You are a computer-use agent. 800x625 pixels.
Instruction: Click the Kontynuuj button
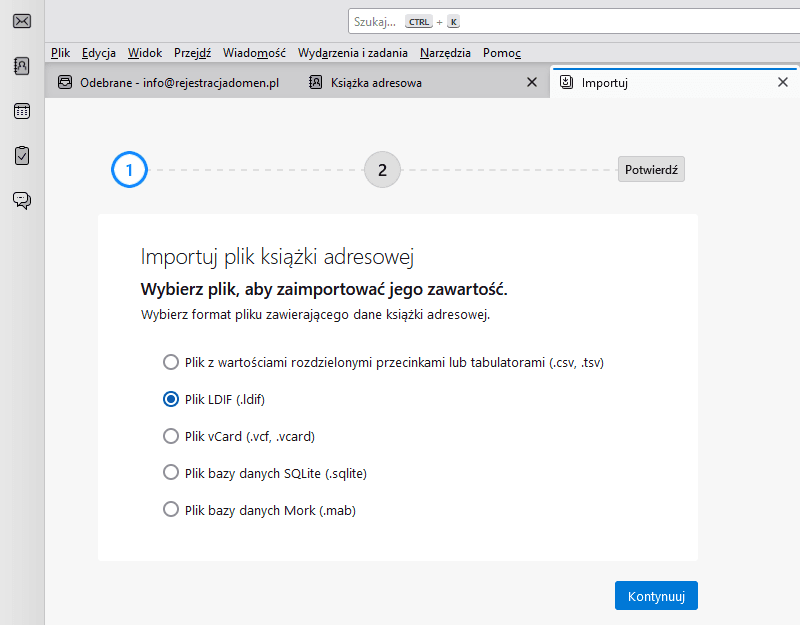(x=655, y=596)
